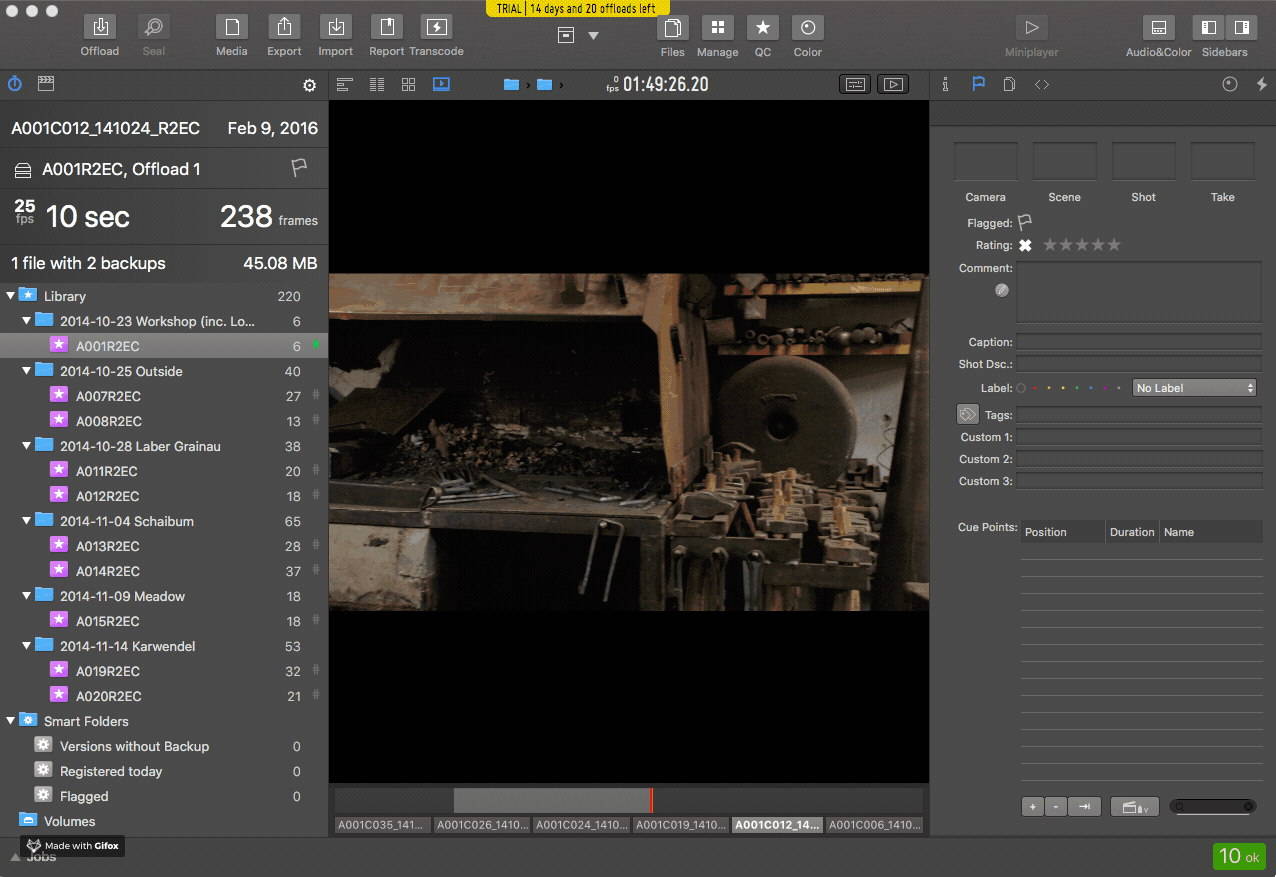Image resolution: width=1276 pixels, height=877 pixels.
Task: Open the flag tab in right sidebar
Action: 979,85
